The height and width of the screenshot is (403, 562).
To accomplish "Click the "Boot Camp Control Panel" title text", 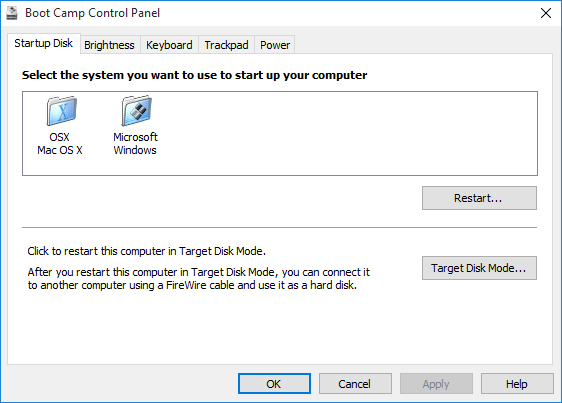I will tap(92, 13).
